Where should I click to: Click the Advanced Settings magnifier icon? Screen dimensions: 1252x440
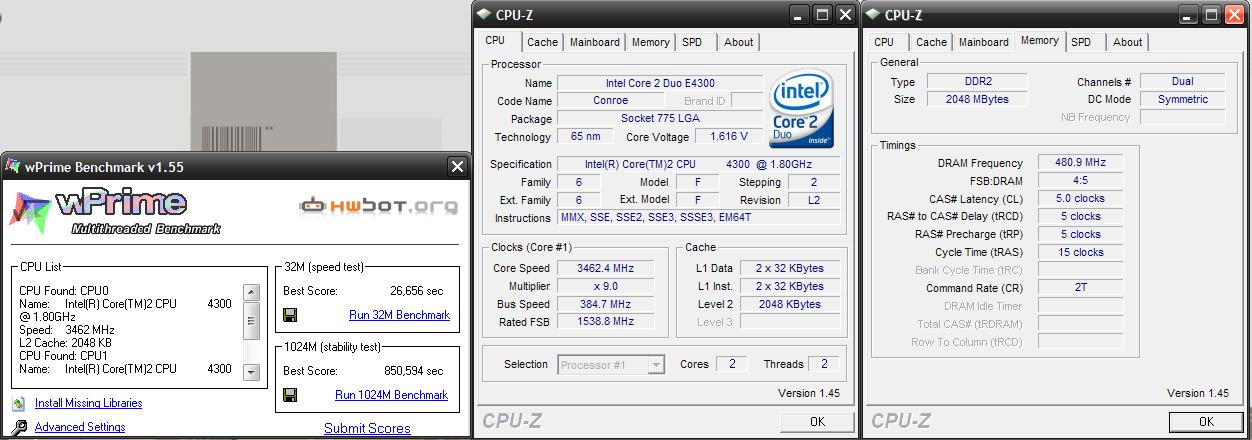tap(19, 428)
